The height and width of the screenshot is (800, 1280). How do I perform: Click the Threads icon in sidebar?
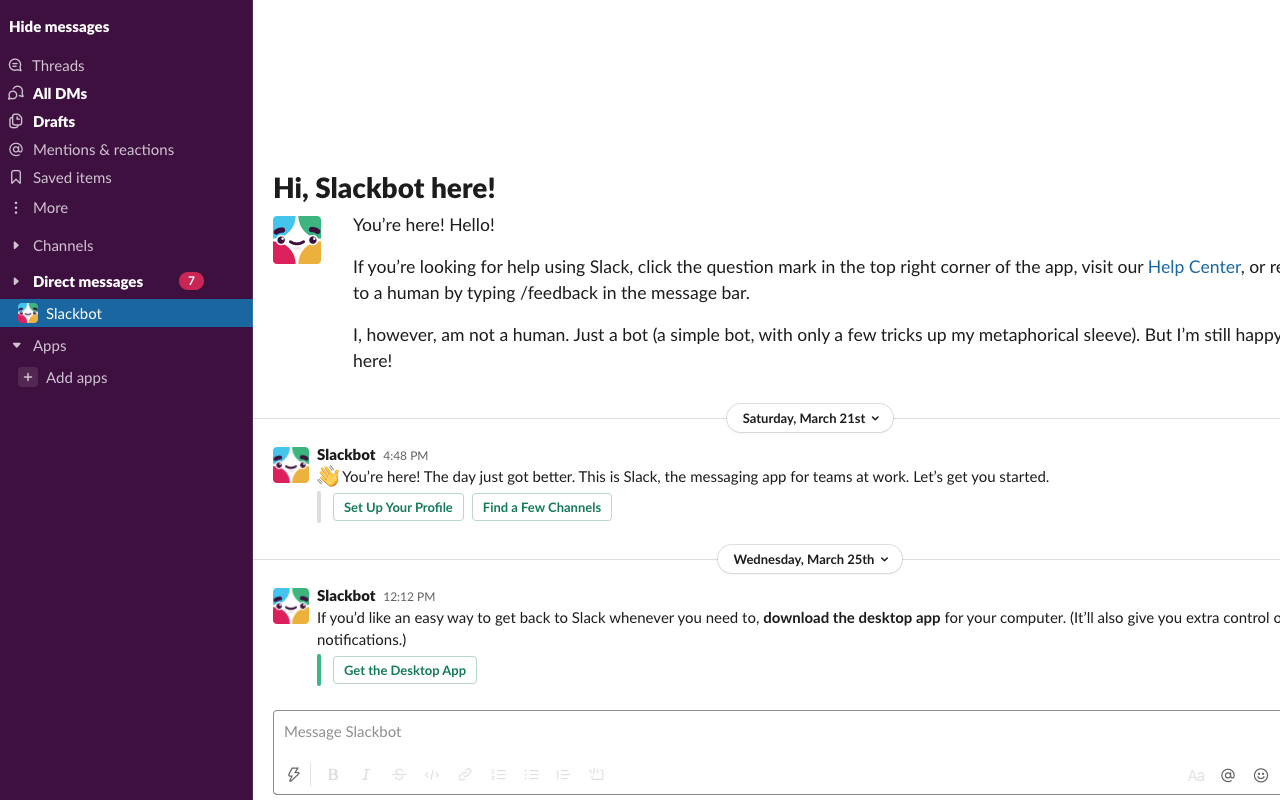(x=15, y=65)
